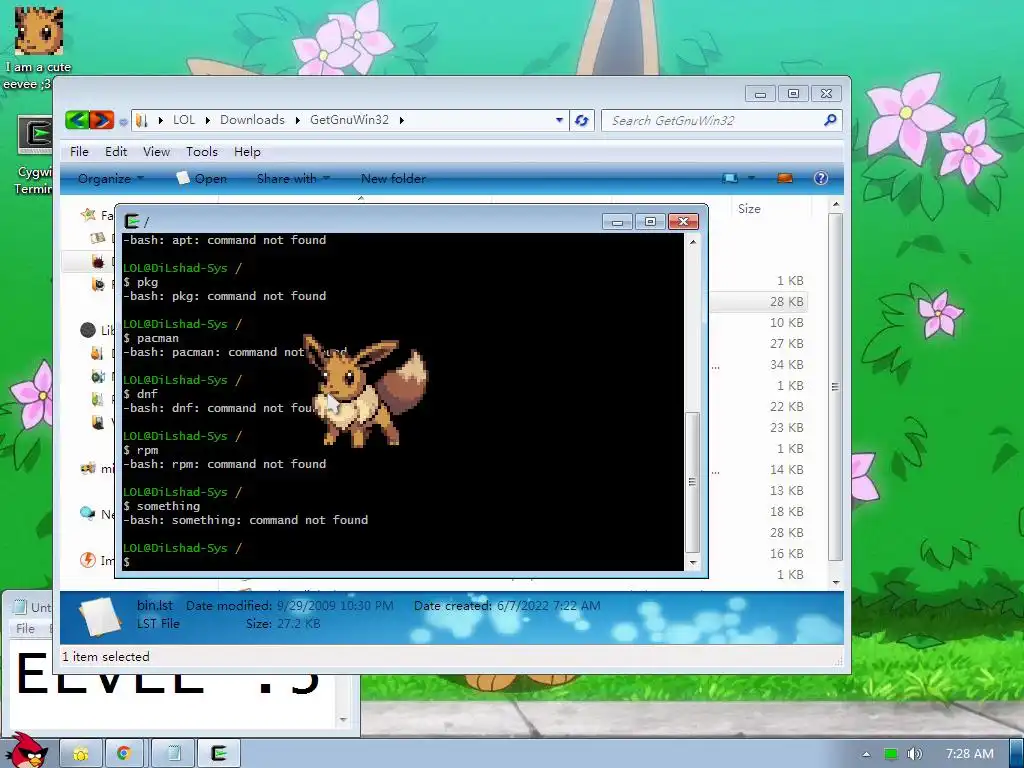Expand the arrow after Downloads in breadcrumb
1024x768 pixels.
point(297,120)
